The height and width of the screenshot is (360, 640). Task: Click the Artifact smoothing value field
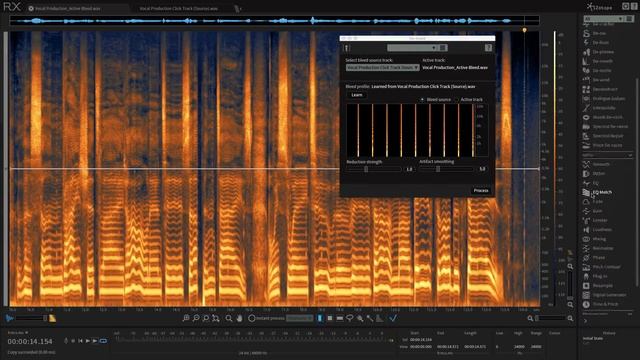(482, 169)
